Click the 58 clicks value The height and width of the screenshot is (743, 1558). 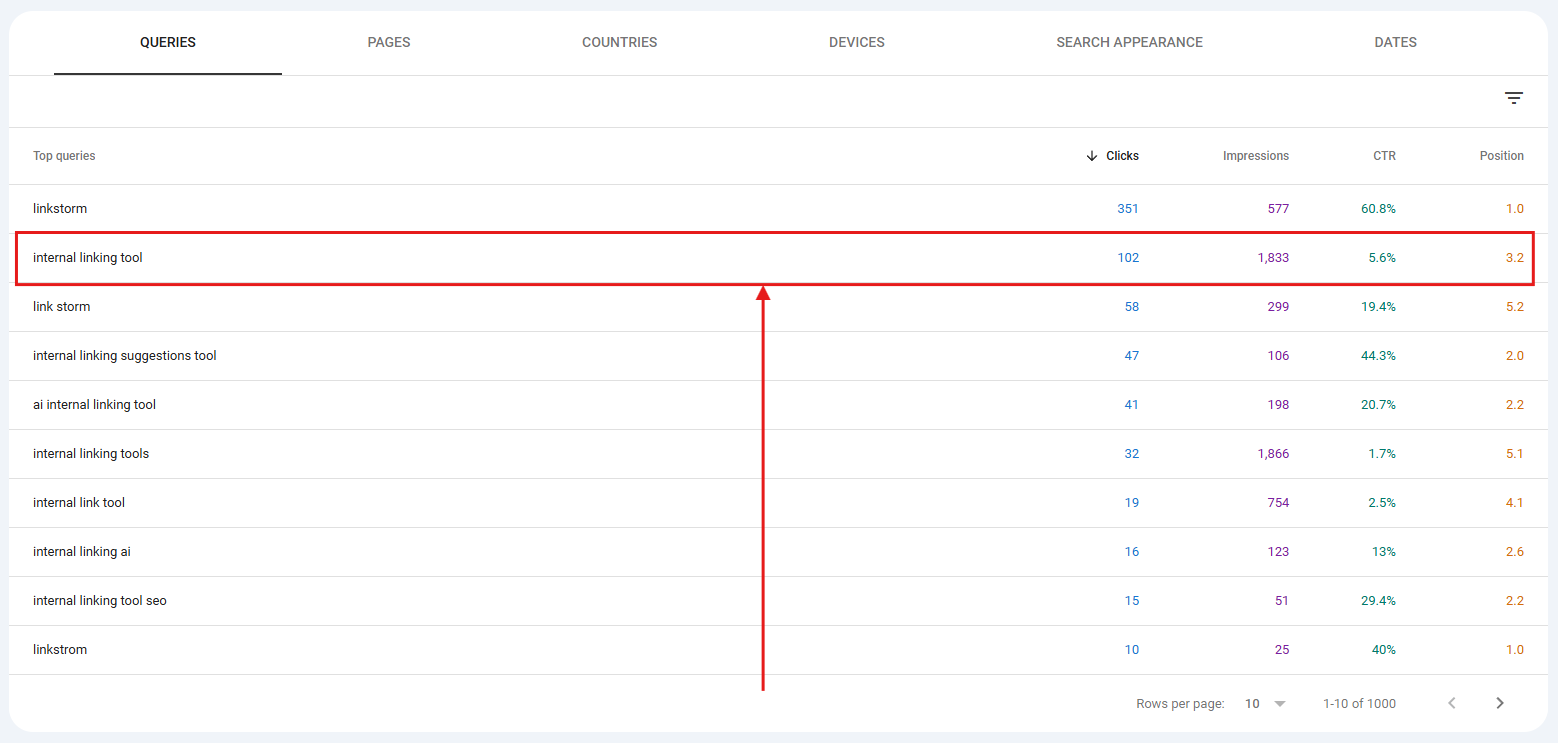pyautogui.click(x=1132, y=307)
